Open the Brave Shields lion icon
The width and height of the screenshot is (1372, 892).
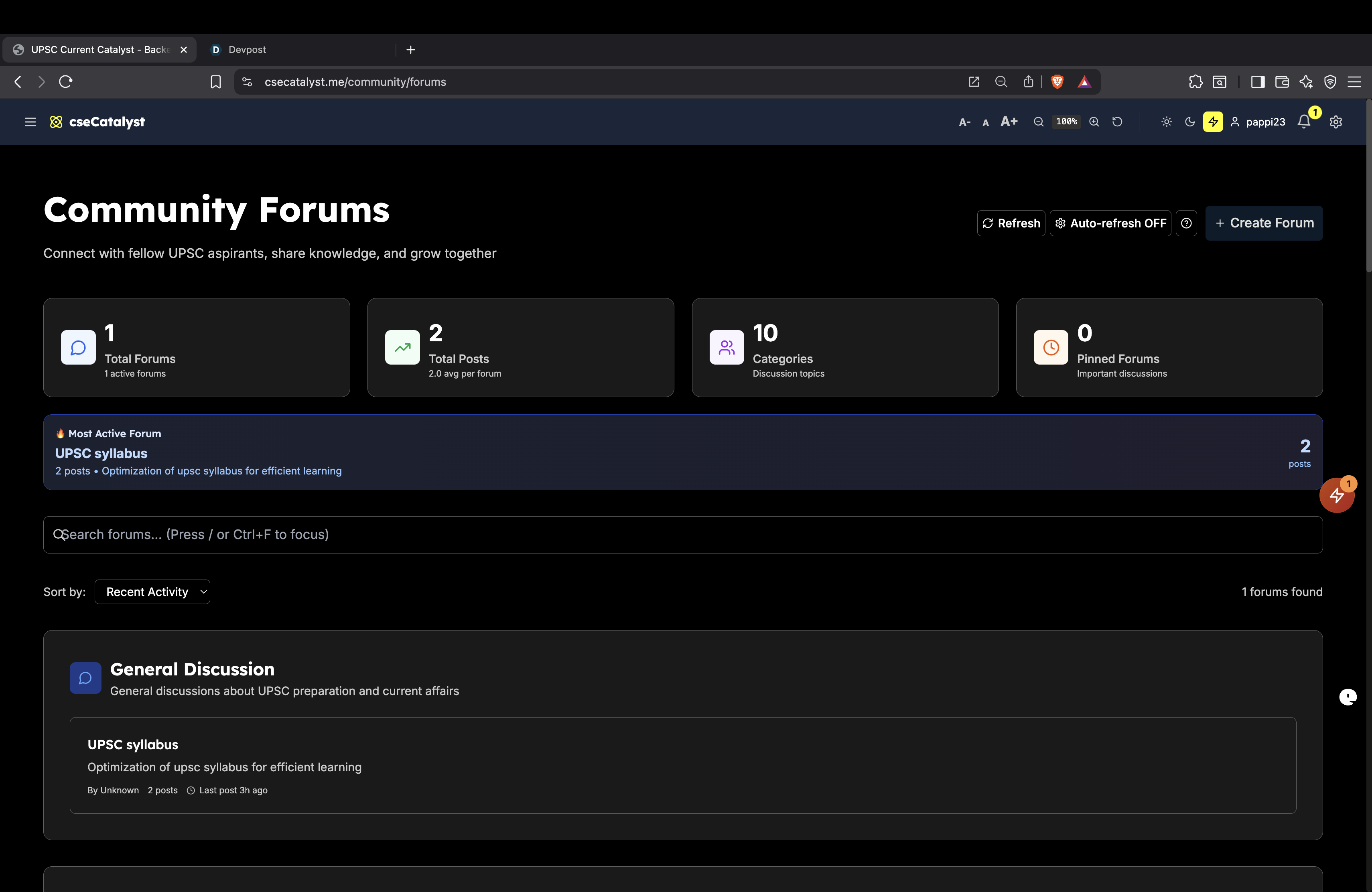point(1057,82)
